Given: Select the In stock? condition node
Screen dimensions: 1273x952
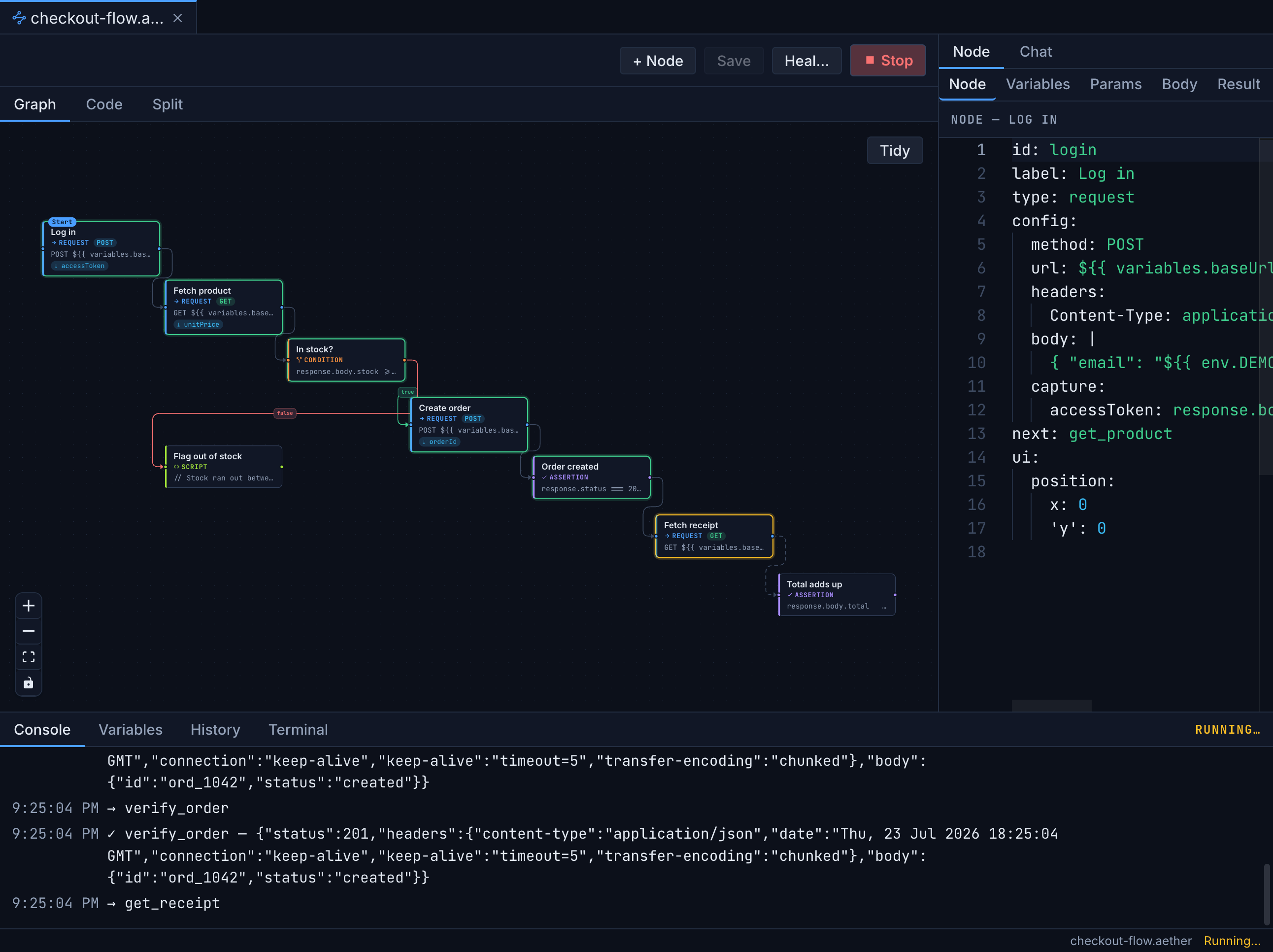Looking at the screenshot, I should point(346,360).
